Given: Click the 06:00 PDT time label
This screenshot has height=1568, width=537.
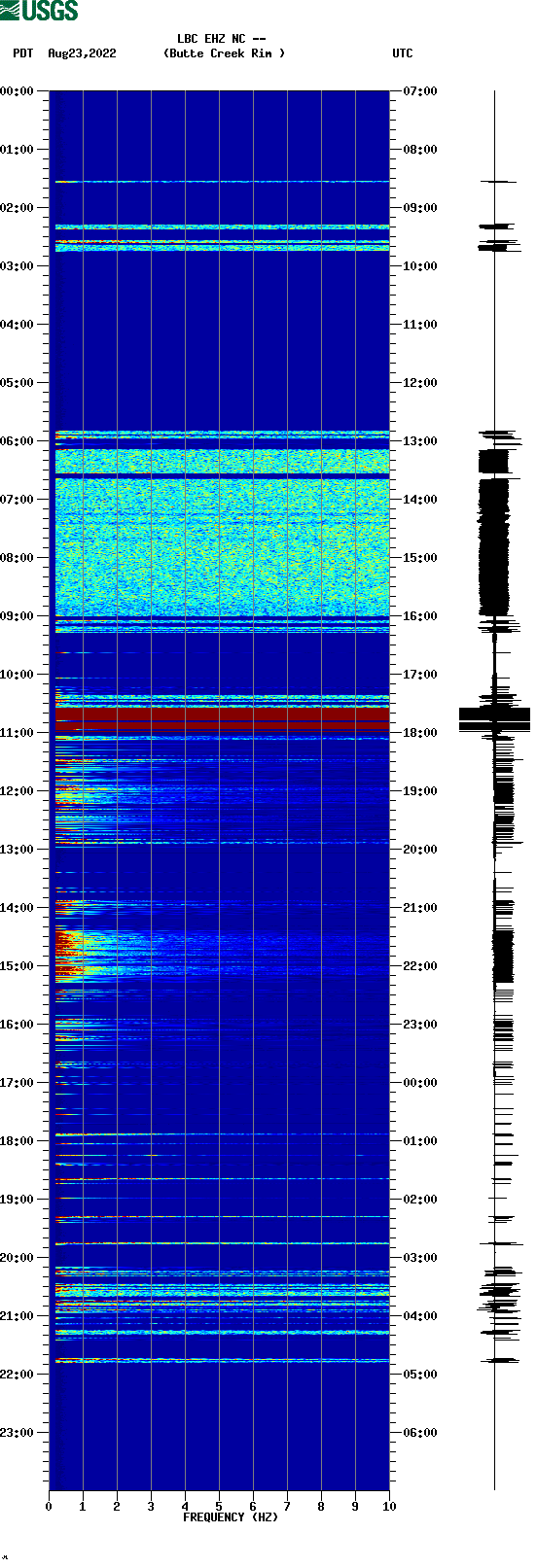Looking at the screenshot, I should pyautogui.click(x=18, y=441).
